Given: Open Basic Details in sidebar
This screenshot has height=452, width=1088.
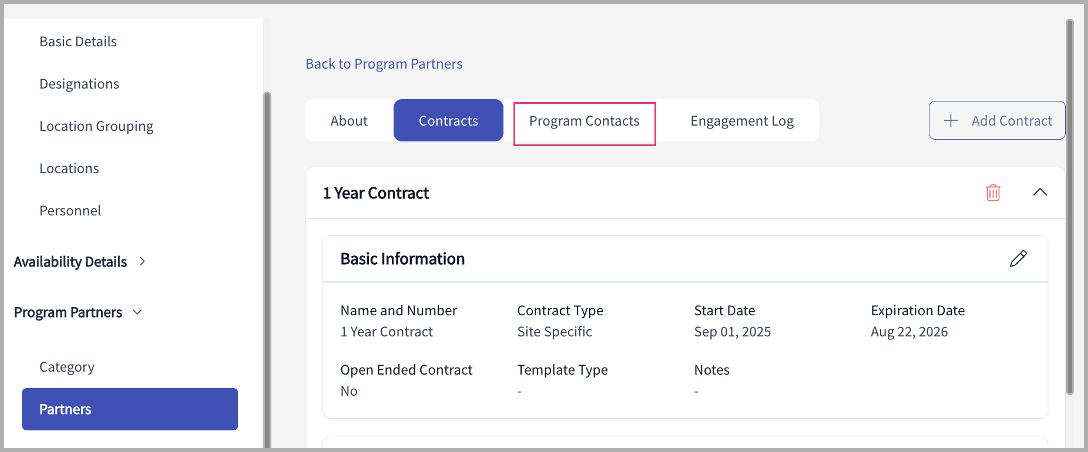Looking at the screenshot, I should pos(78,42).
